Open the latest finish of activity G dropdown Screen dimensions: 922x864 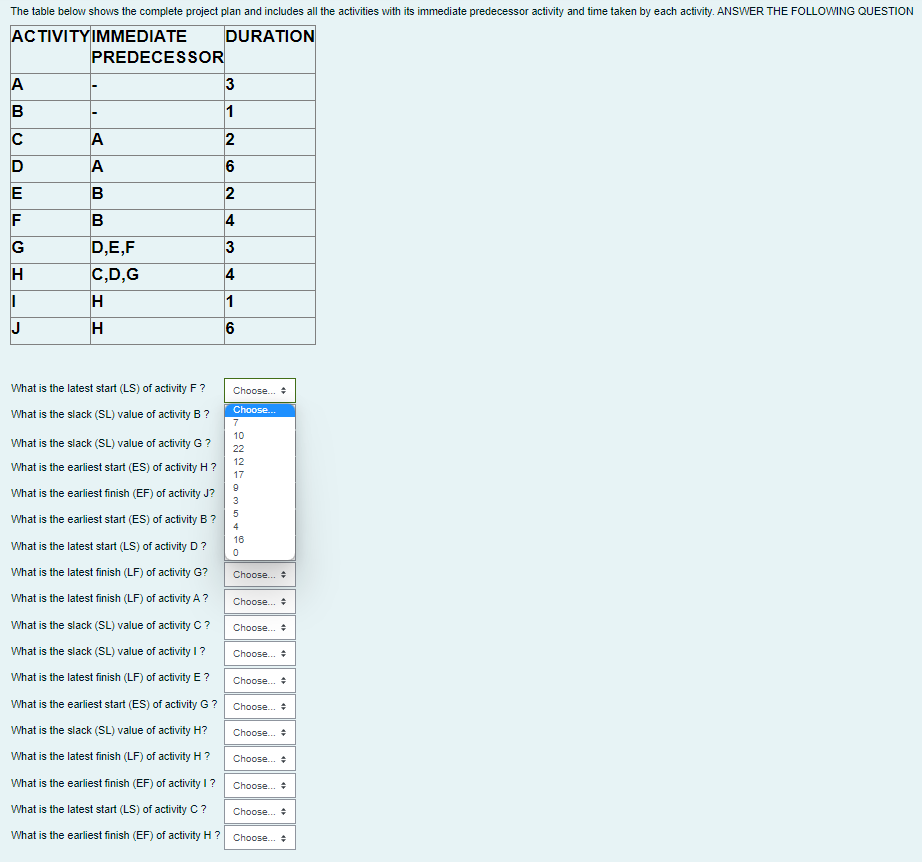click(x=259, y=574)
